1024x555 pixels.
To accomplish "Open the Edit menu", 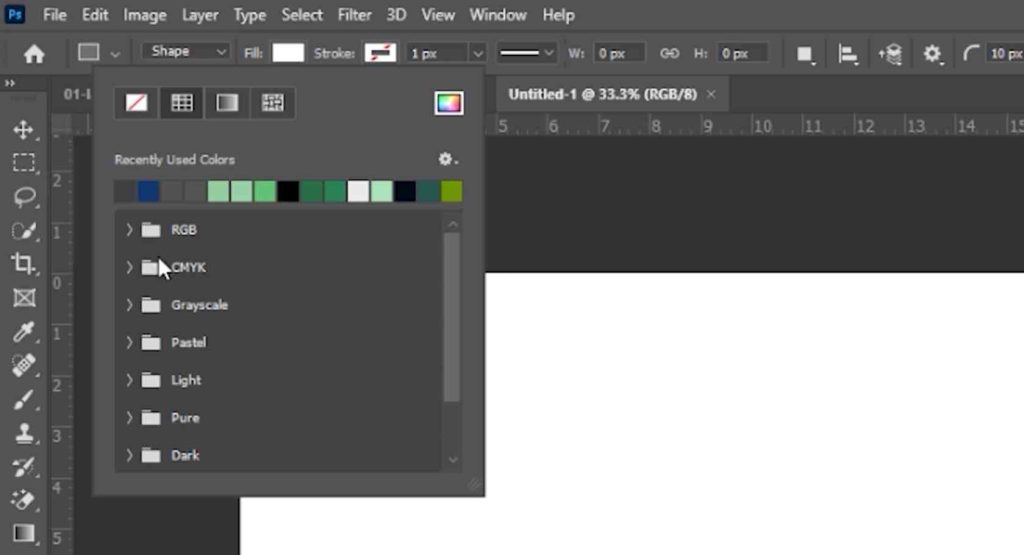I will (x=95, y=15).
